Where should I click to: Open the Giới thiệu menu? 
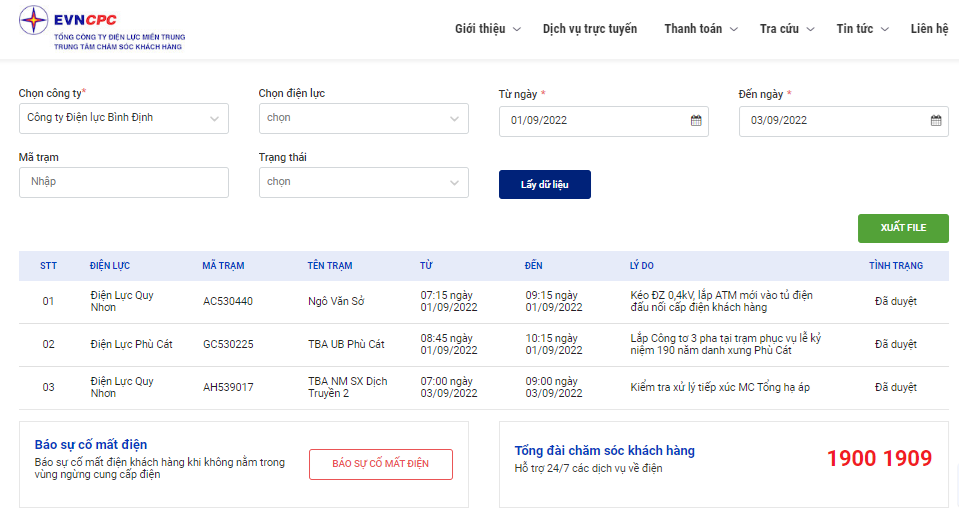coord(487,29)
